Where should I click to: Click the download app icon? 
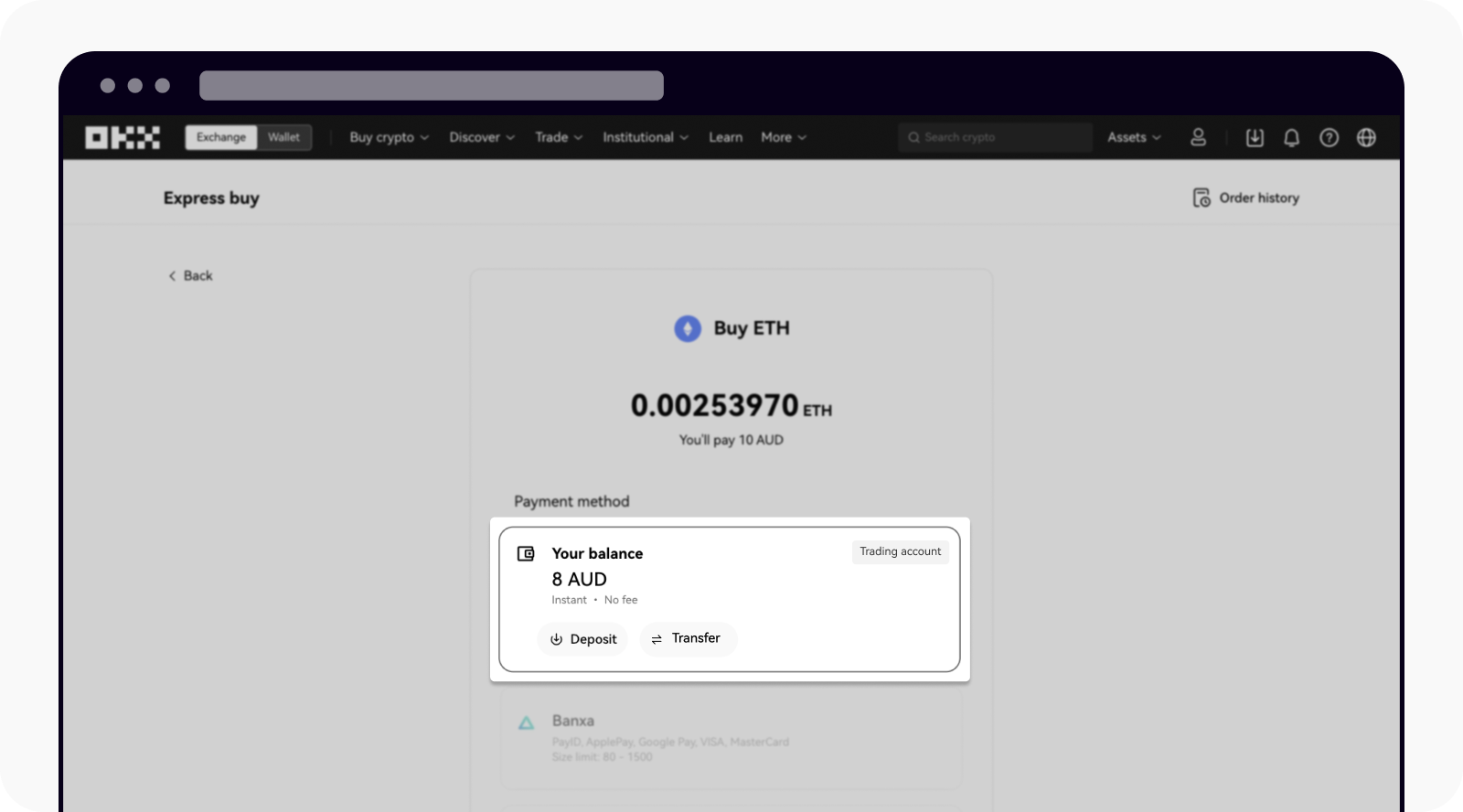[1255, 137]
